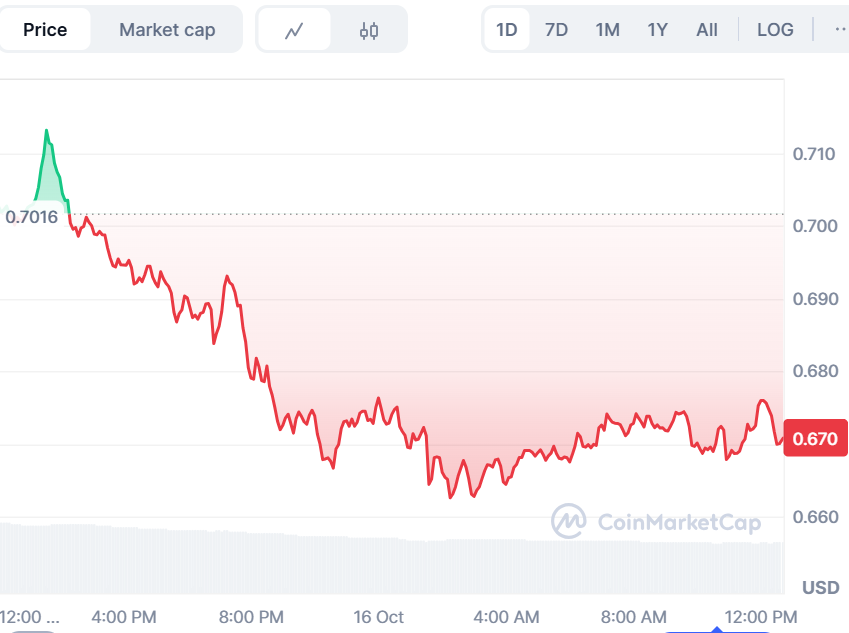Switch to candlestick chart view

366,29
